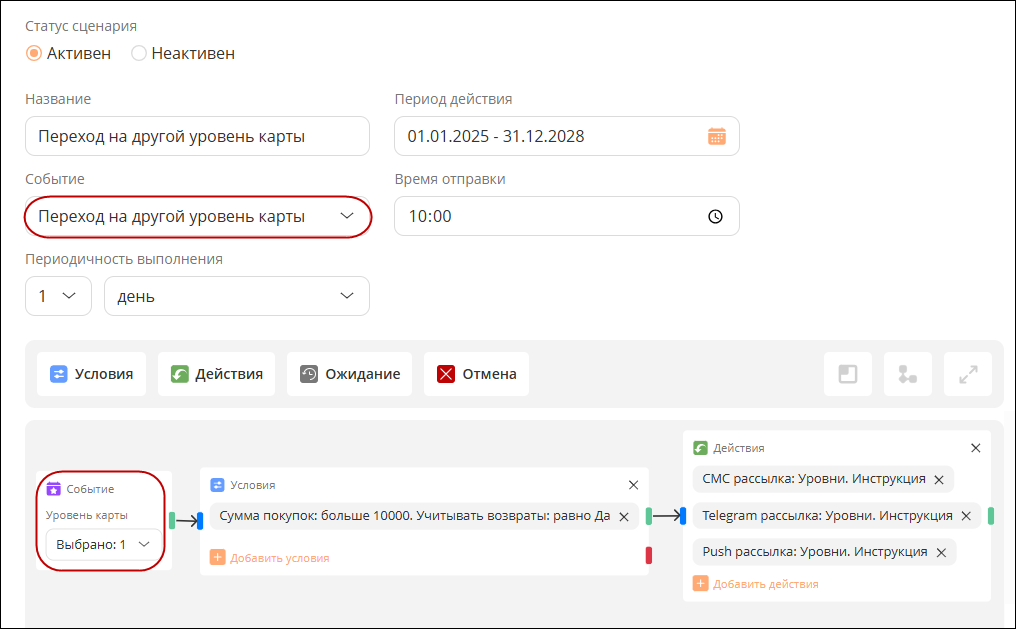Screen dimensions: 1016x629
Task: Open the periodicity number dropdown
Action: (58, 296)
